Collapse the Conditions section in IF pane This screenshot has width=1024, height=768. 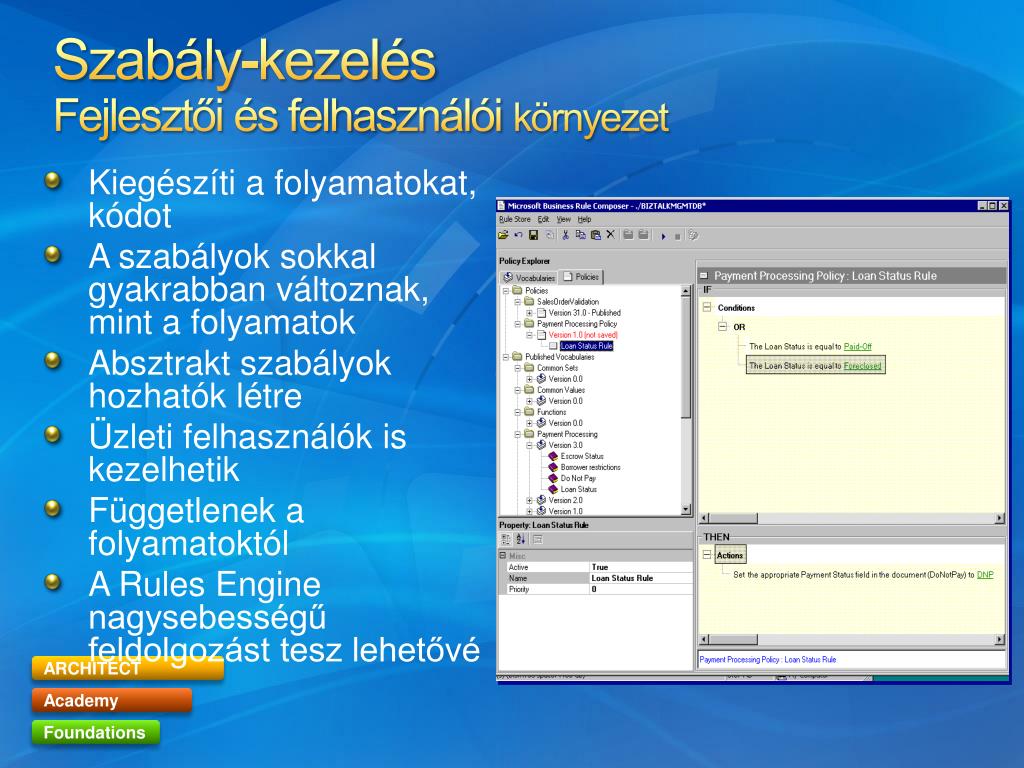[x=707, y=307]
